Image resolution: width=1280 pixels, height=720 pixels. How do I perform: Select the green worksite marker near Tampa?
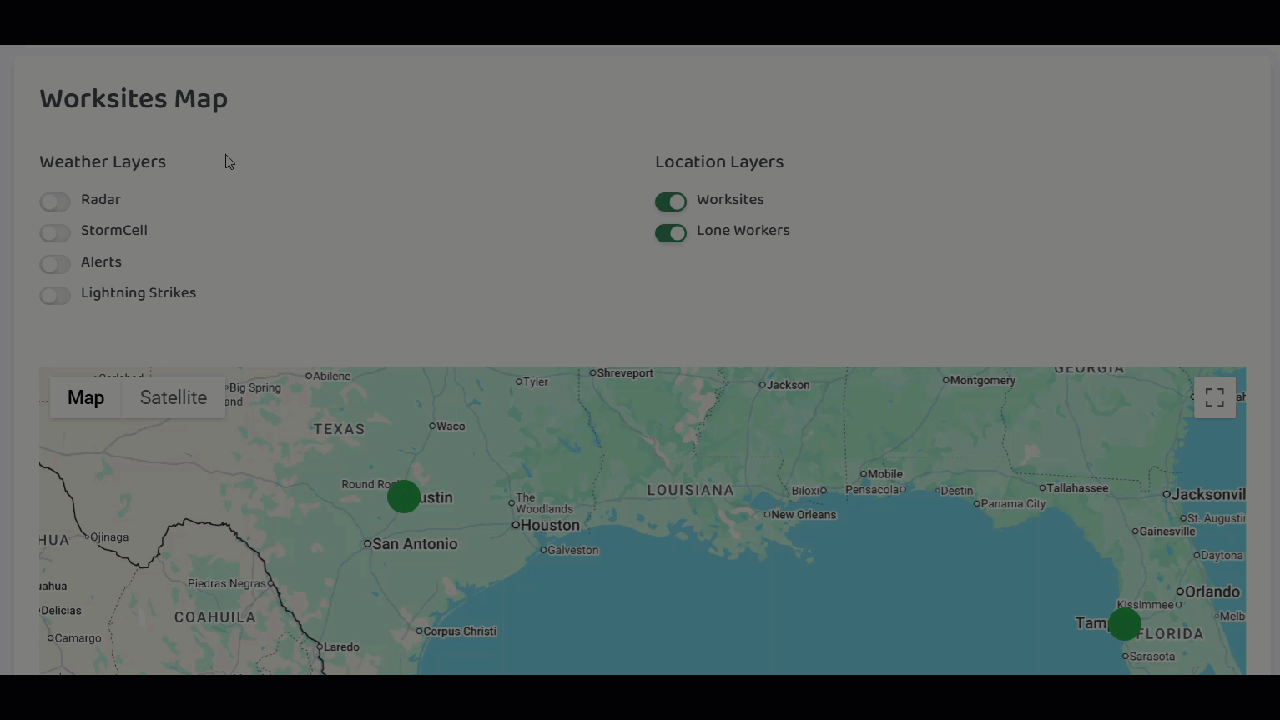tap(1124, 625)
